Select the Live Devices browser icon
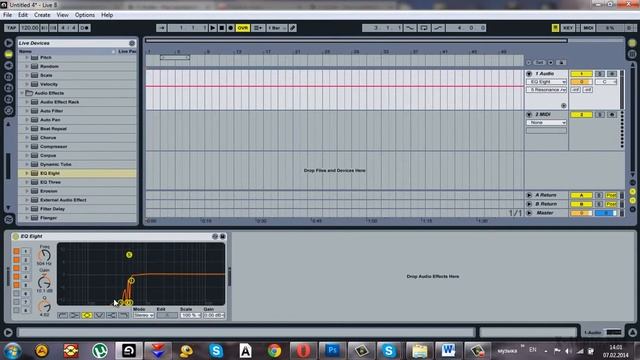This screenshot has width=640, height=360. [x=8, y=54]
